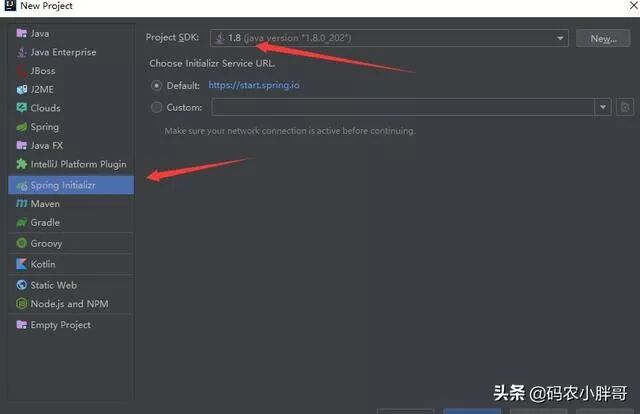Click the network connection reminder text
Viewport: 640px width, 414px height.
pos(290,131)
